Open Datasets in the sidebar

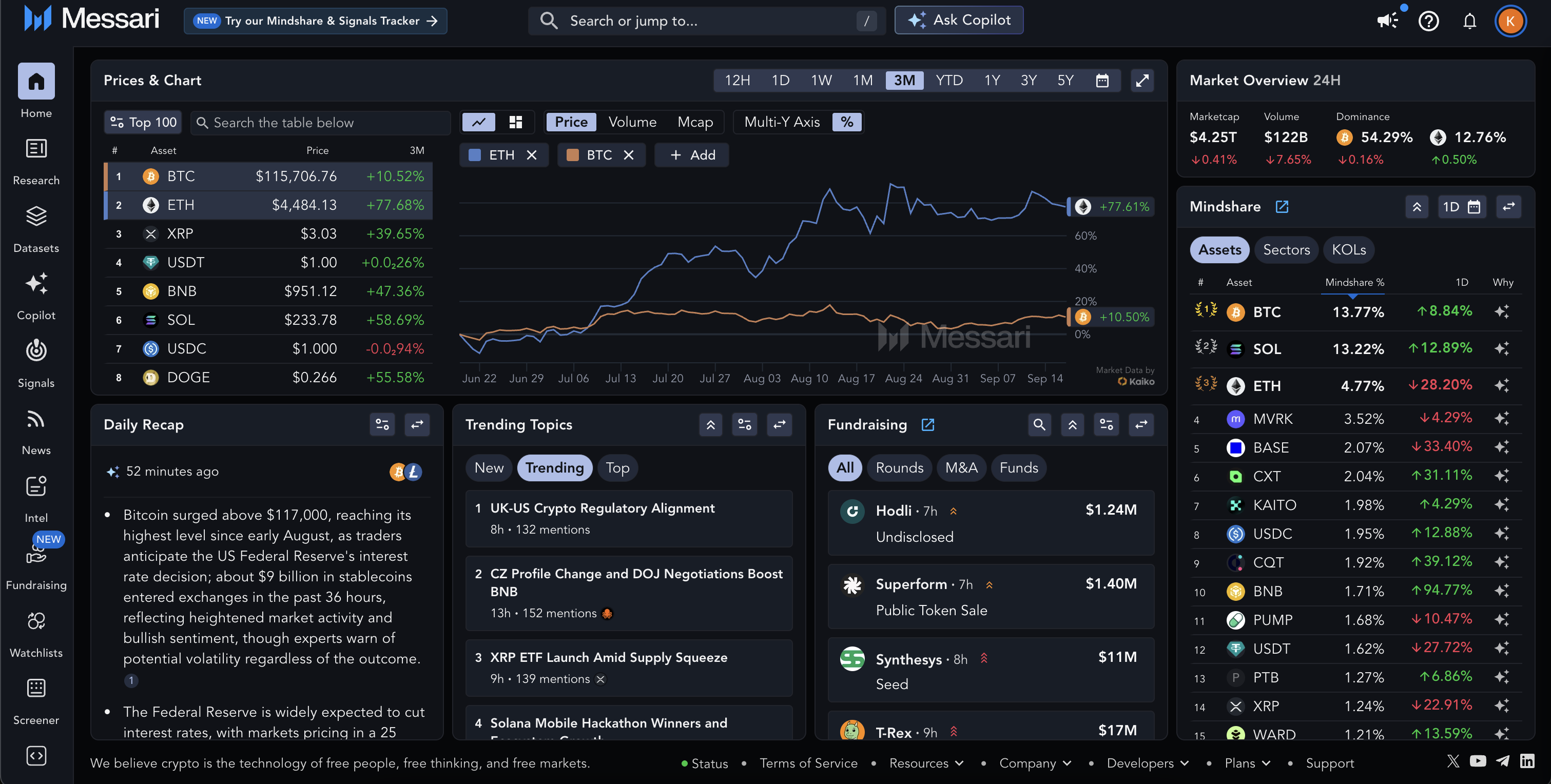tap(36, 229)
